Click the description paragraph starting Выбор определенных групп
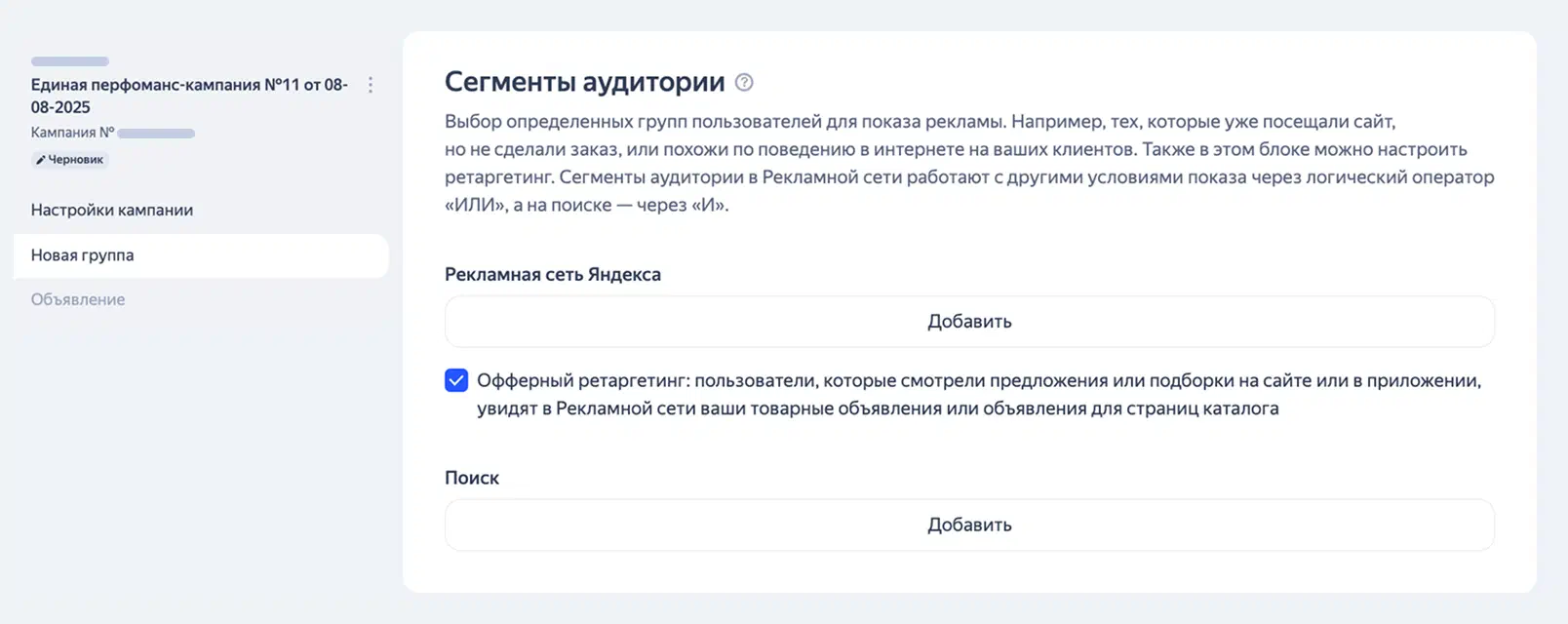This screenshot has height=624, width=1568. (x=969, y=163)
